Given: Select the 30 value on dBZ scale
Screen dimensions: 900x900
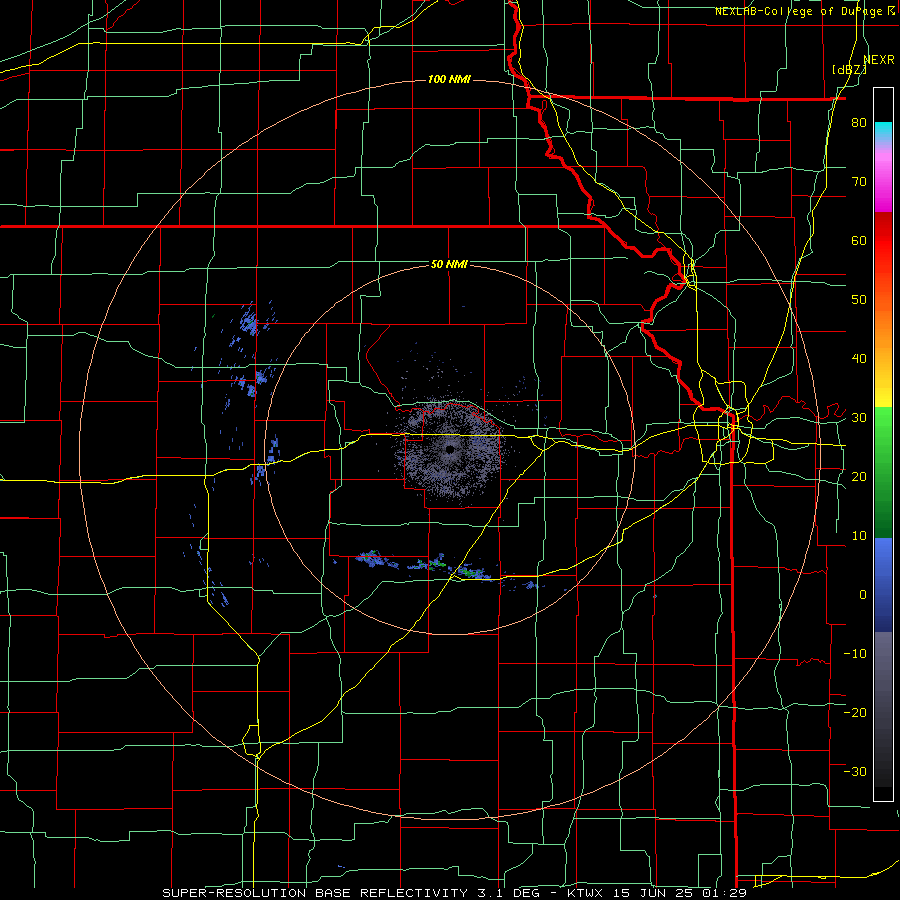Looking at the screenshot, I should (859, 418).
